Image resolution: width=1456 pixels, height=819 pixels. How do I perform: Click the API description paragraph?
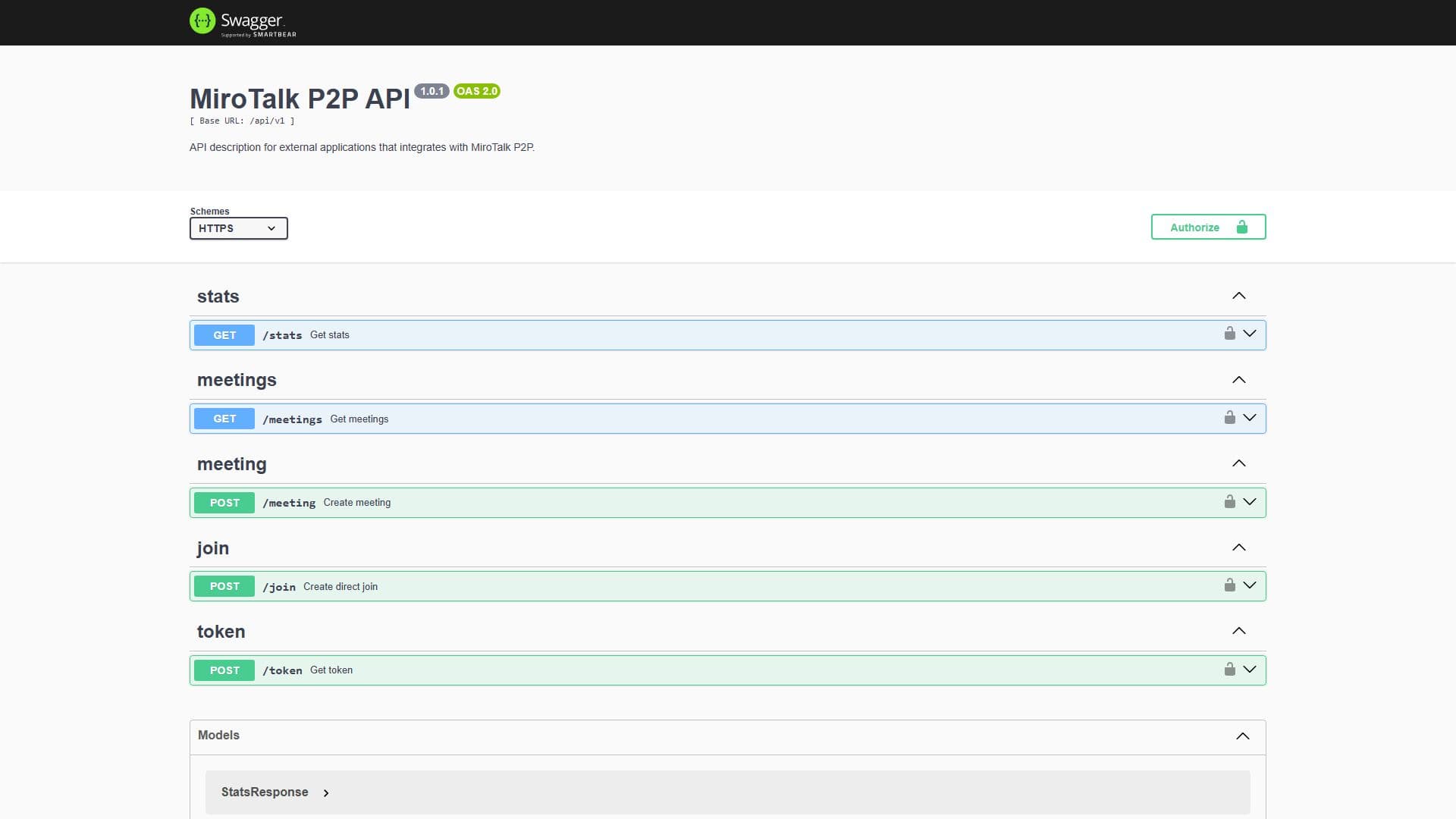coord(362,147)
